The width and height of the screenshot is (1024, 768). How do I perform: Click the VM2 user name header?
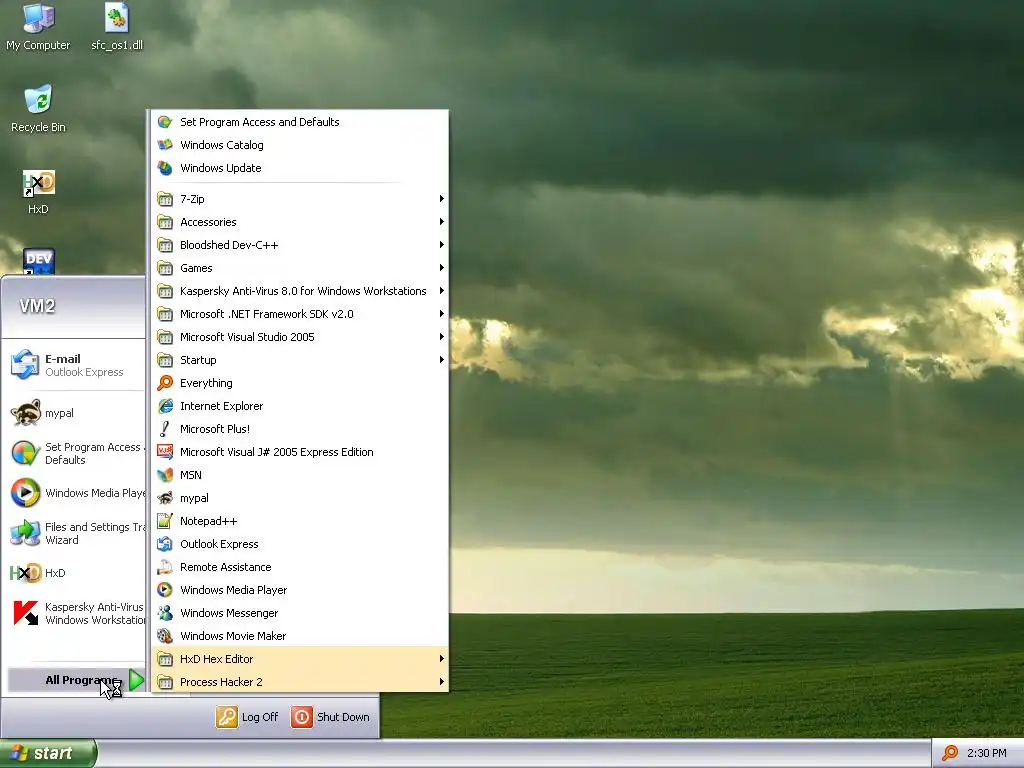click(x=37, y=306)
